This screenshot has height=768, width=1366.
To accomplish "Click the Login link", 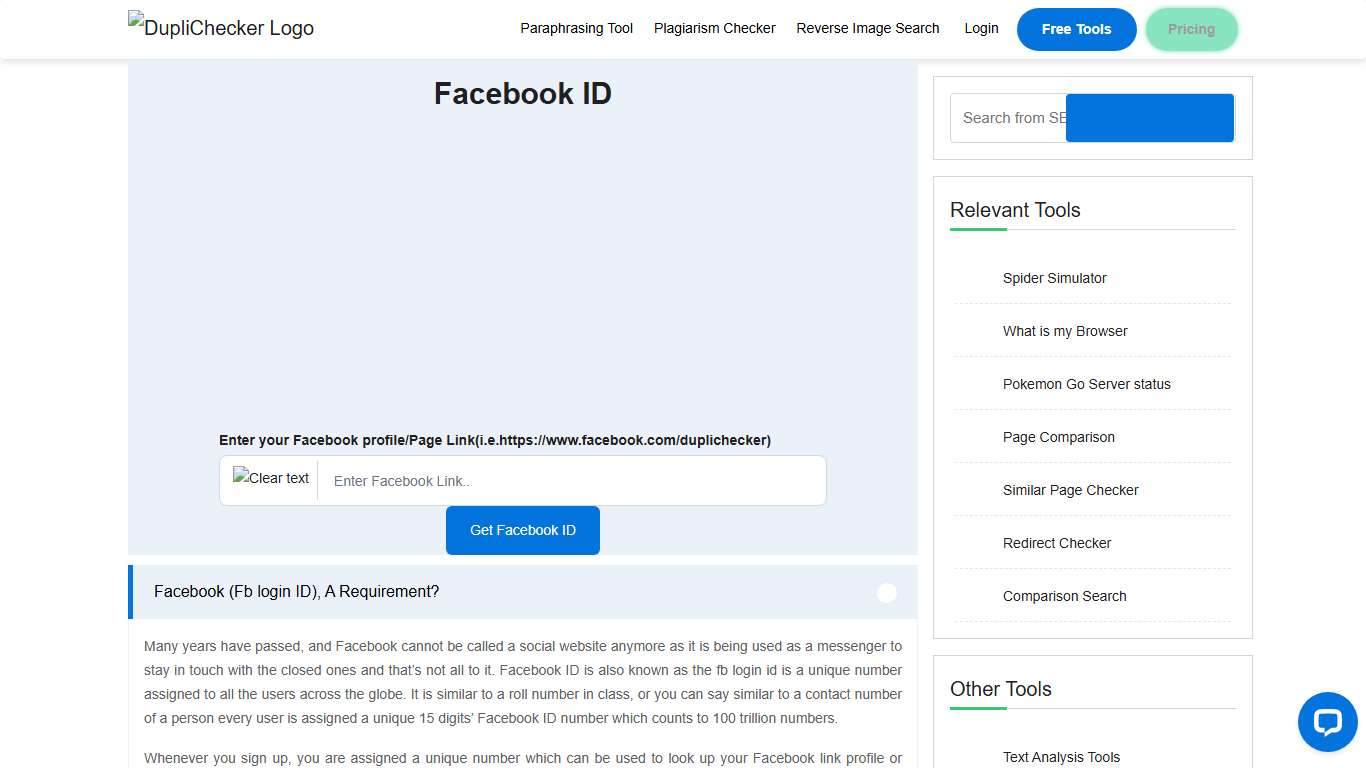I will [981, 28].
